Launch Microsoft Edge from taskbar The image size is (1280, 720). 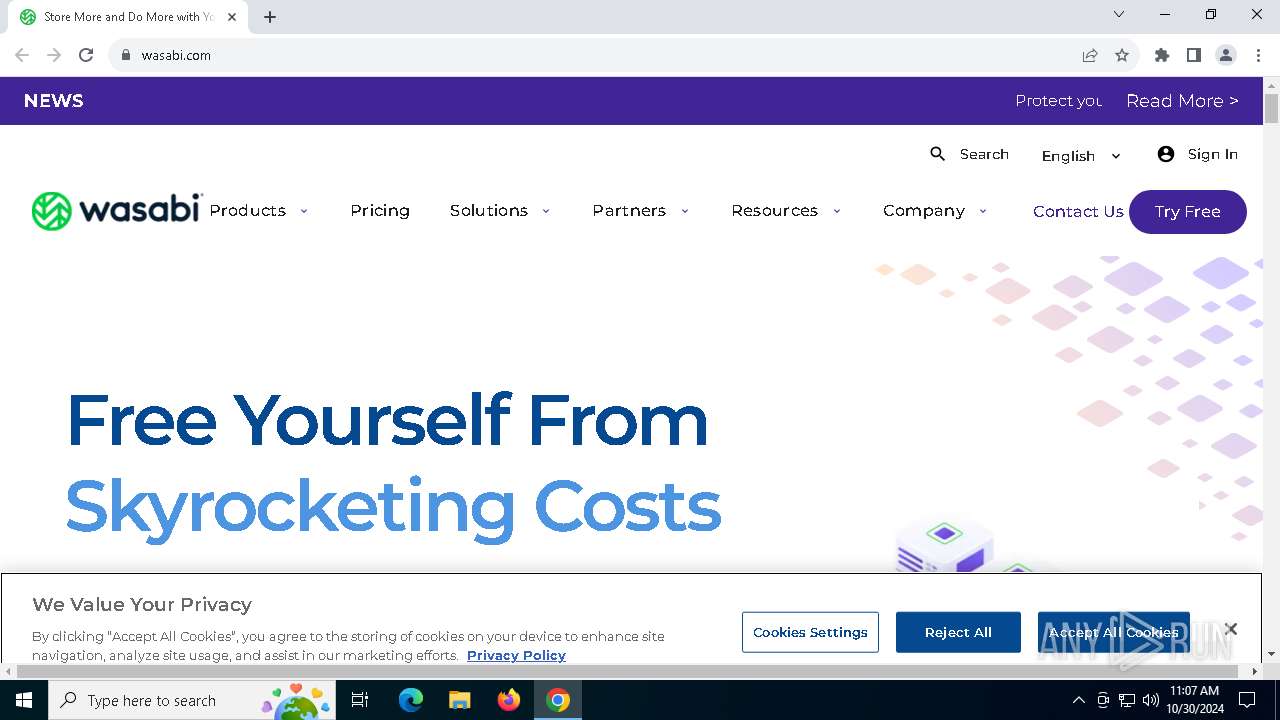click(x=411, y=700)
